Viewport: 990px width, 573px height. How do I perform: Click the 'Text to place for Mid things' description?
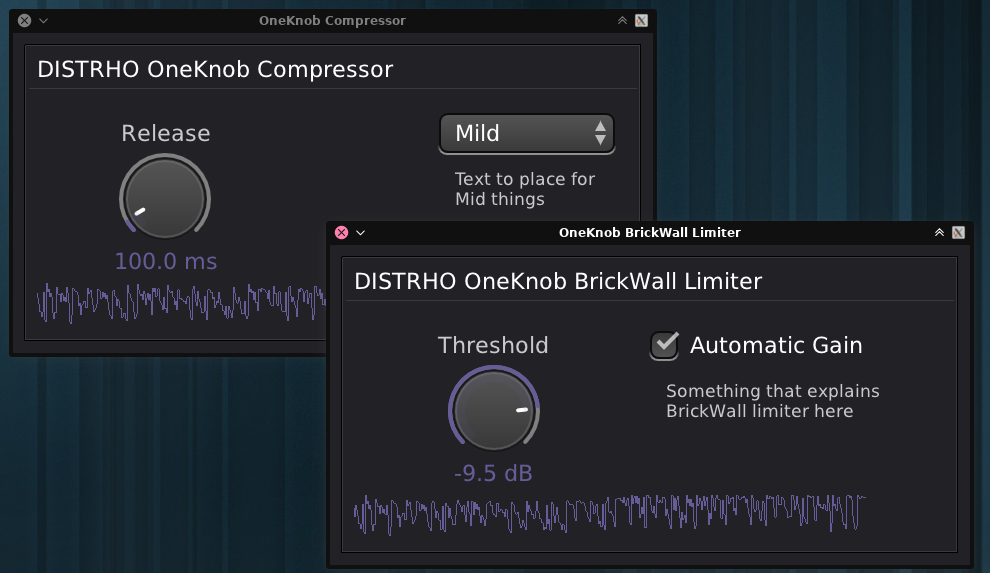[525, 189]
